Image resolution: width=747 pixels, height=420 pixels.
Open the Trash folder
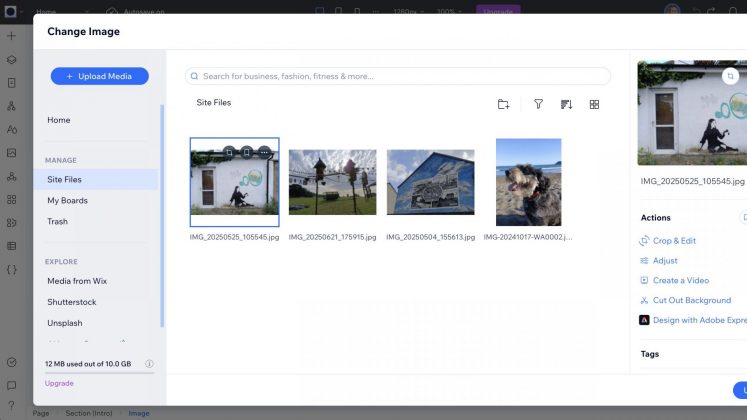click(x=57, y=222)
